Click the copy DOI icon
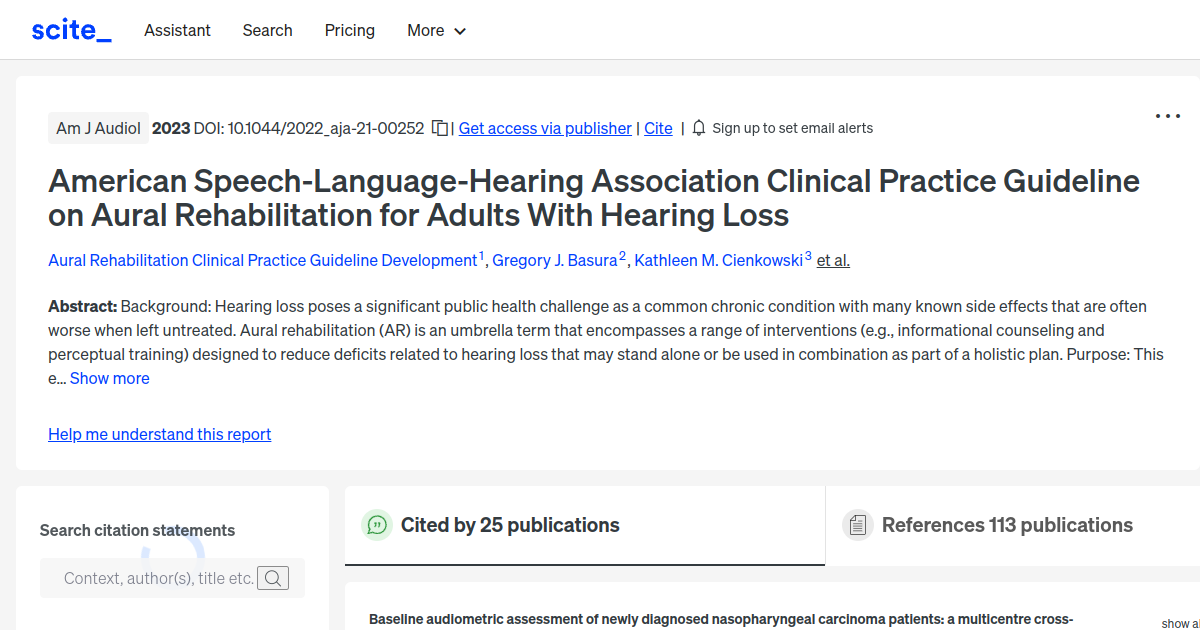Viewport: 1200px width, 630px height. 438,128
